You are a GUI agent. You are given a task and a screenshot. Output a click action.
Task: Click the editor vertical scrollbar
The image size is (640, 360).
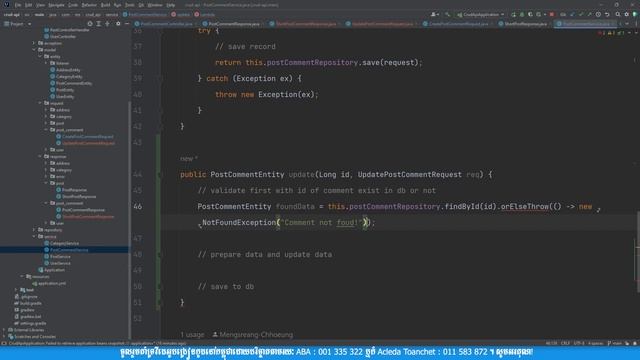coord(638,252)
